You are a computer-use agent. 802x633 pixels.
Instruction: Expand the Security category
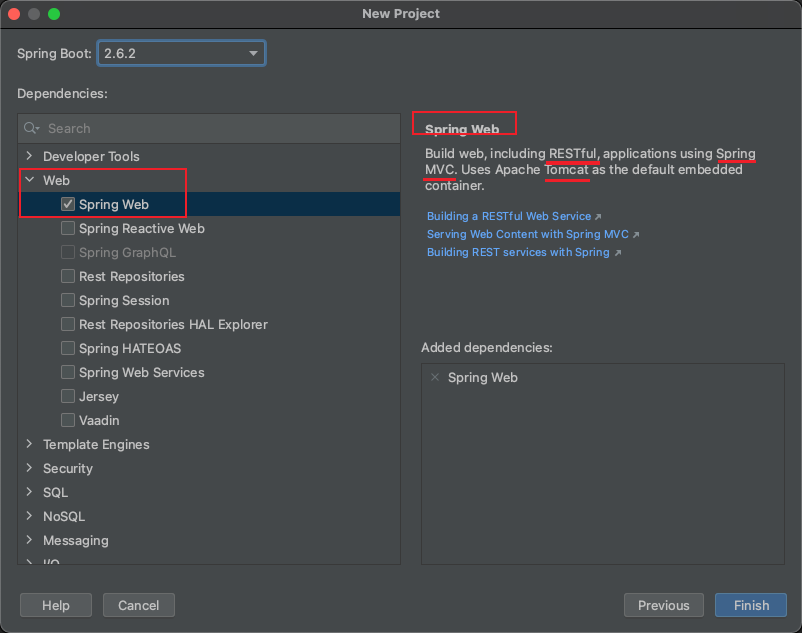(29, 468)
